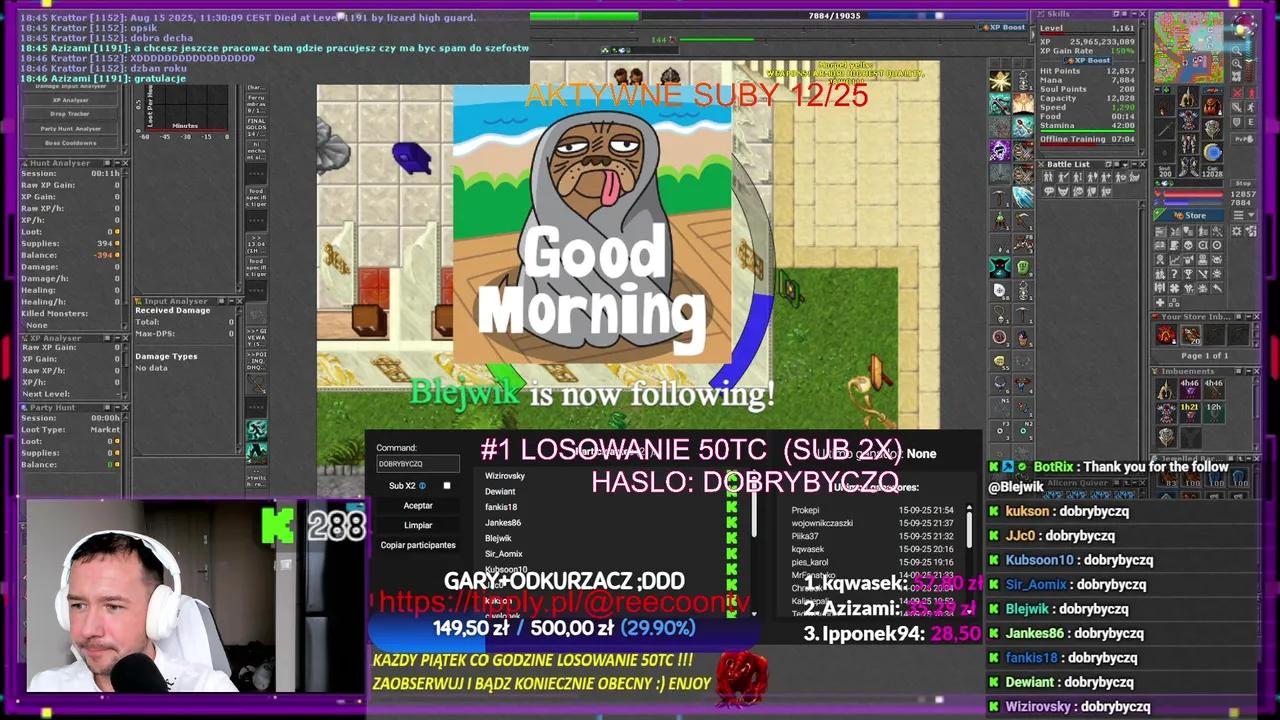Open the Boss Cooldowns entry

point(70,143)
